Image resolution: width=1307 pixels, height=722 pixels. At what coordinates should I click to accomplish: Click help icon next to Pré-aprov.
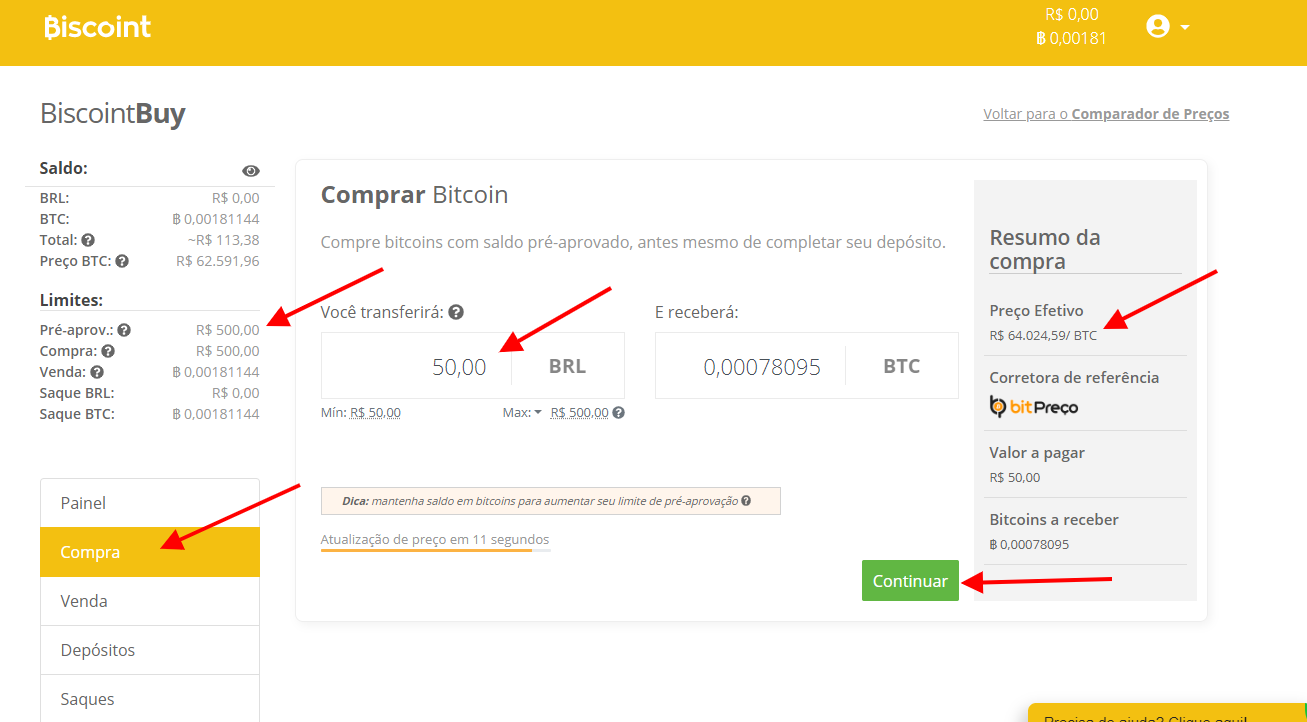click(x=125, y=330)
